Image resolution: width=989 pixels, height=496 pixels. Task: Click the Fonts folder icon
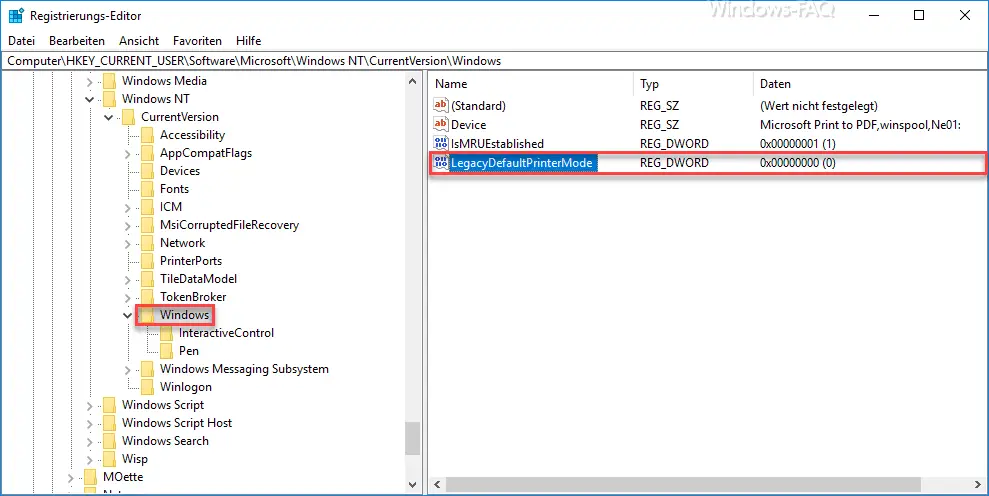point(147,189)
